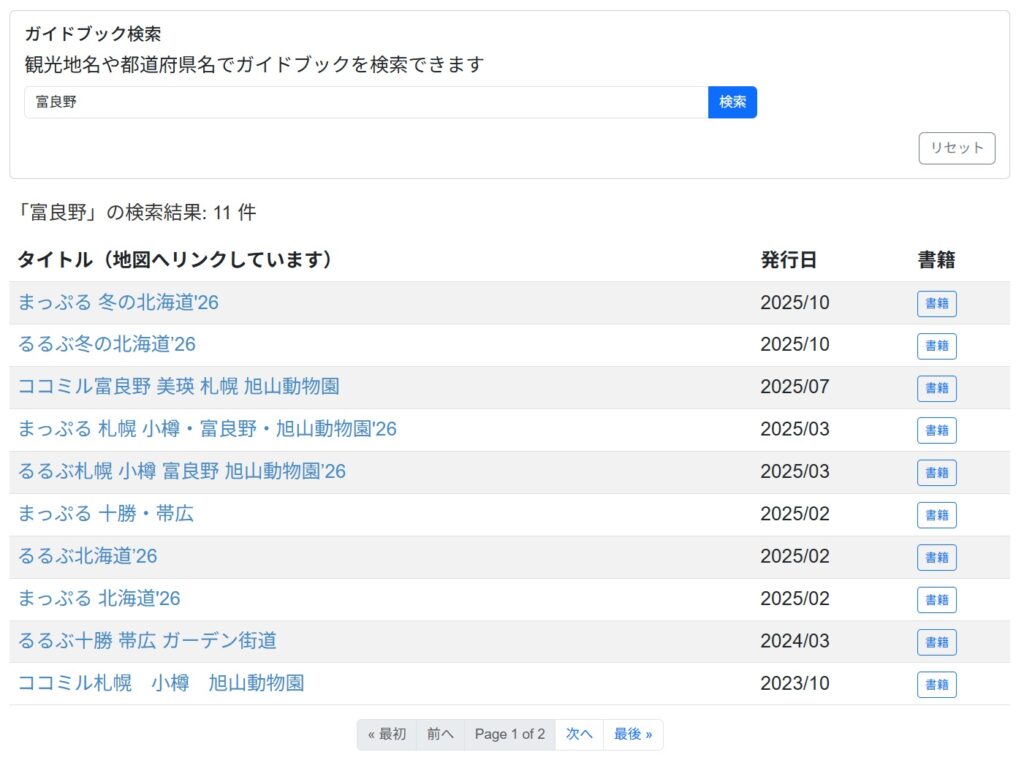Click the « 最初 first page button
The height and width of the screenshot is (760, 1024).
387,734
